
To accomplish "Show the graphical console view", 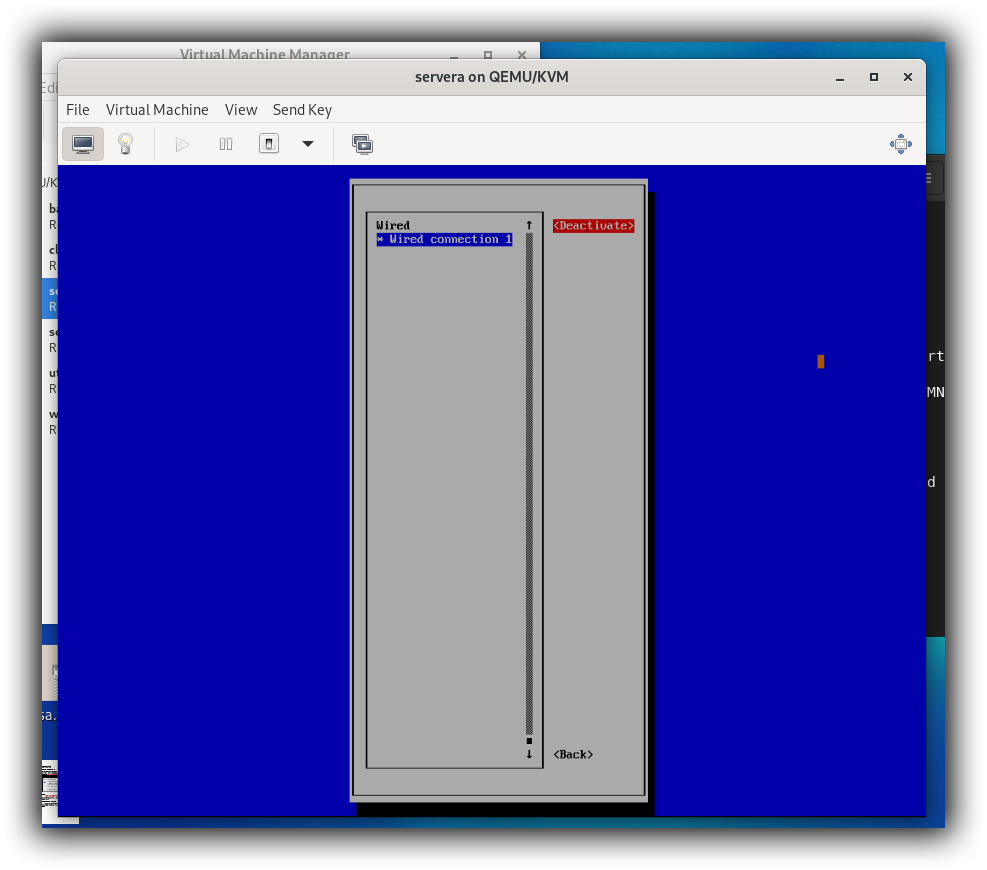I will pos(83,144).
